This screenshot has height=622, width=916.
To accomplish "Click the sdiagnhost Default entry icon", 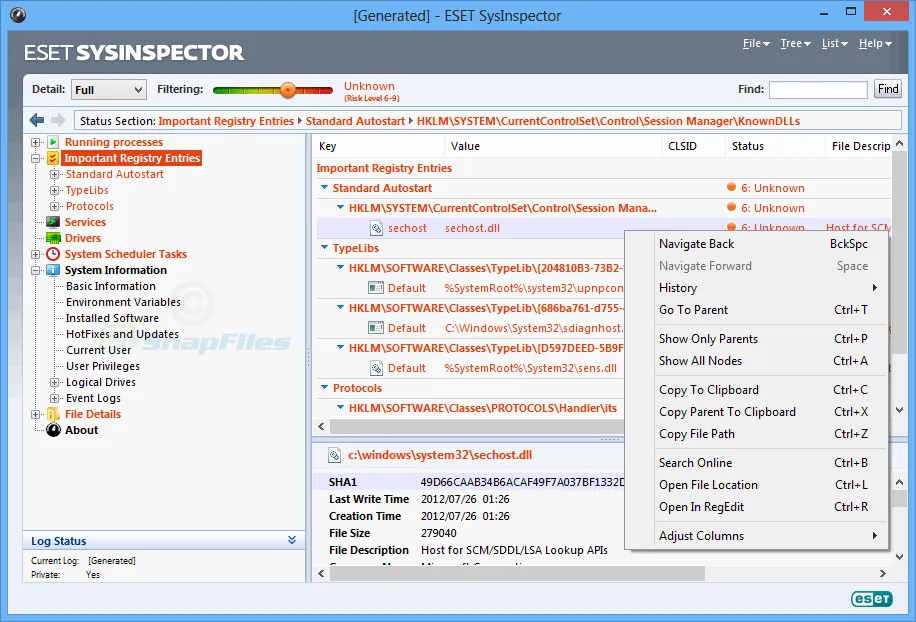I will coord(376,328).
